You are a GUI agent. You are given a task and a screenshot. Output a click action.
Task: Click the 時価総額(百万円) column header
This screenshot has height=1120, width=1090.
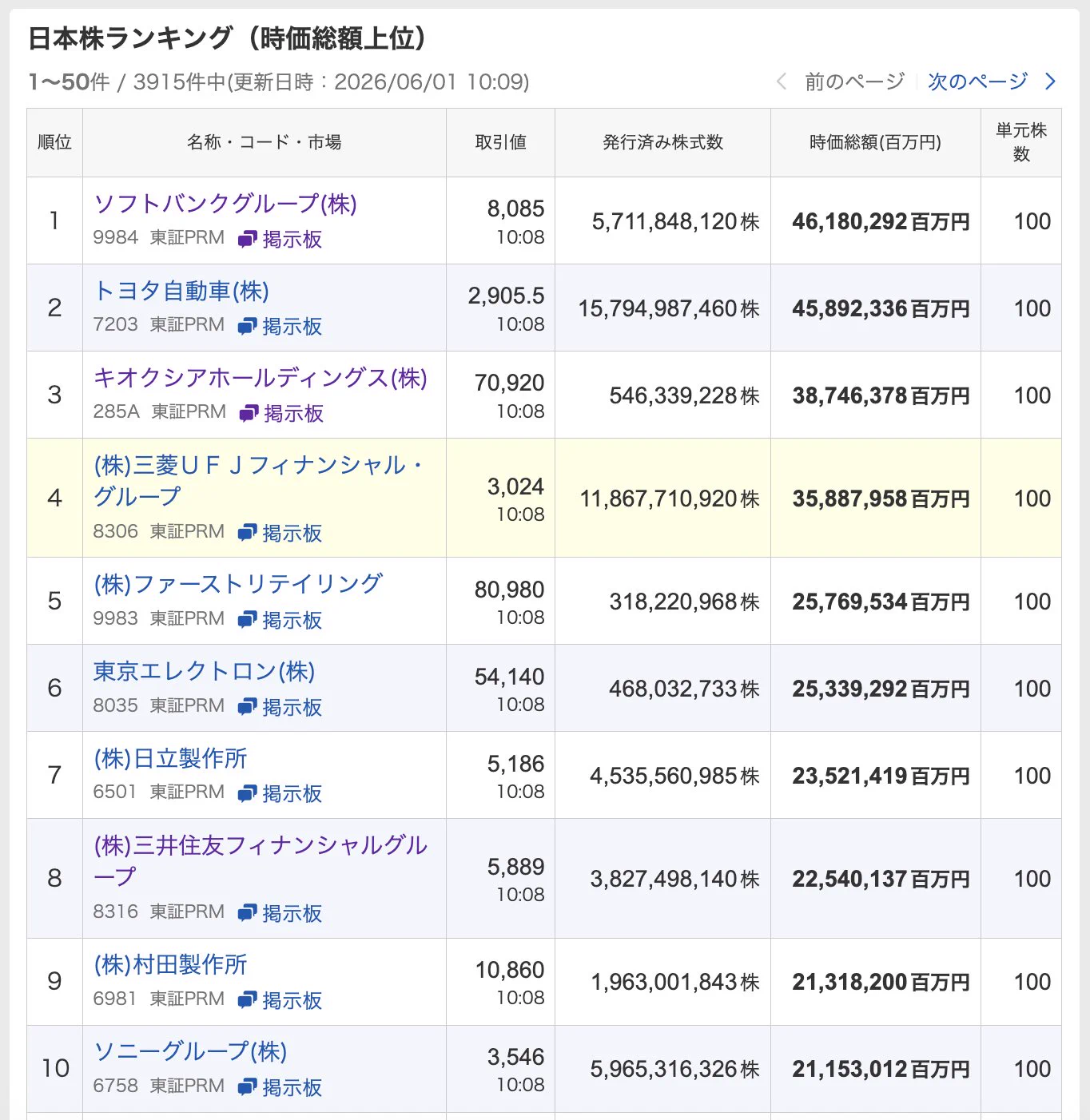coord(876,142)
